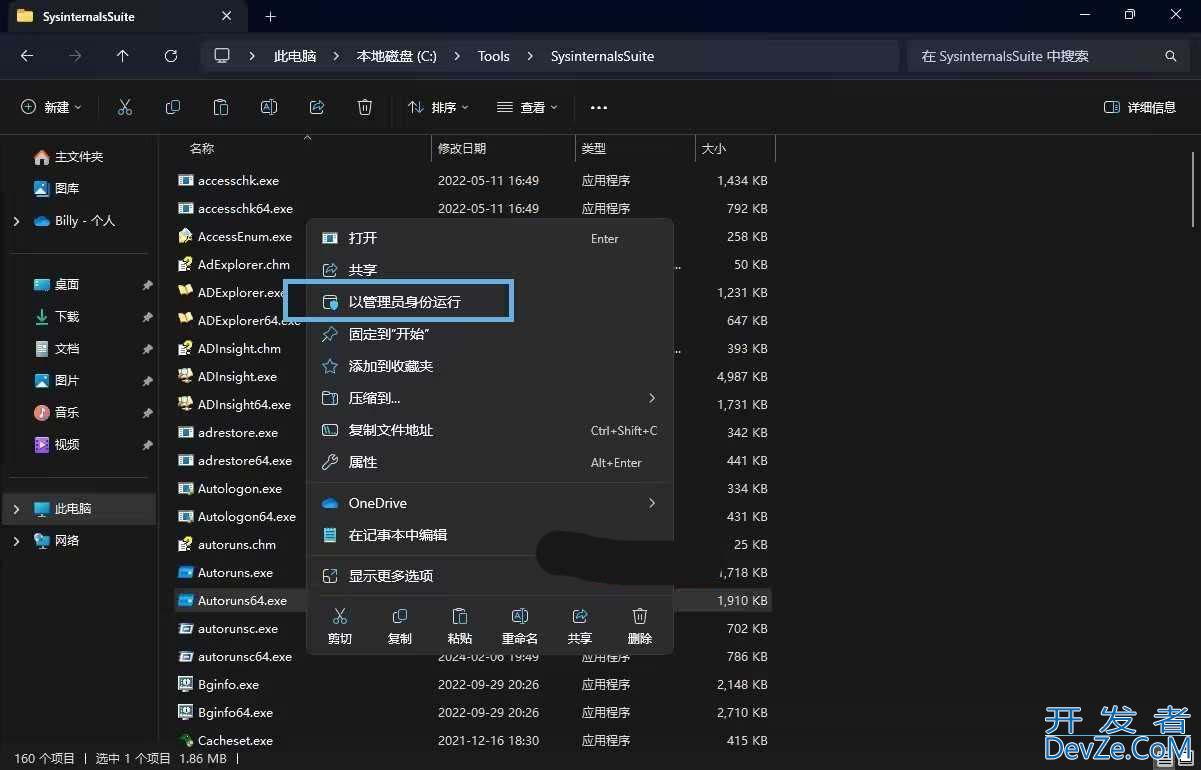Select the ADInsight.chm file name
The image size is (1201, 770).
pos(239,349)
